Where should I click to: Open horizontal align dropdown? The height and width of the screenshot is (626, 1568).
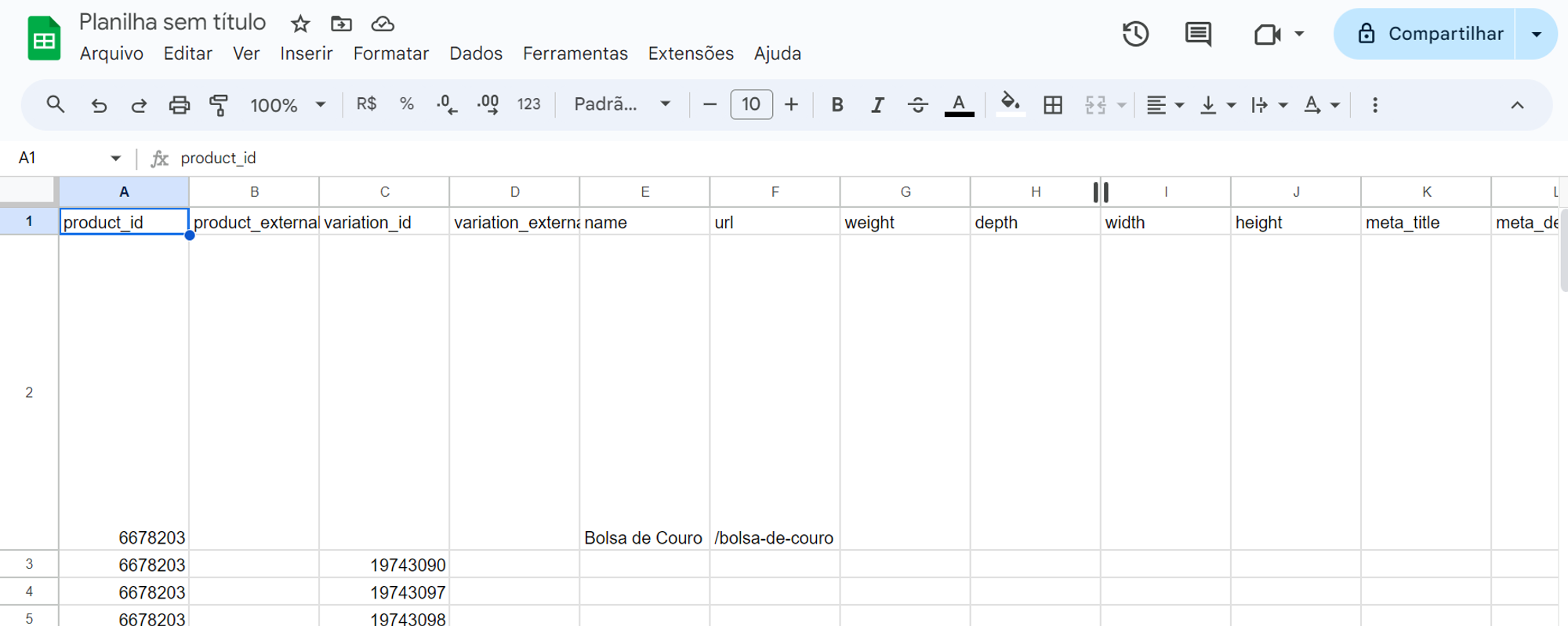click(x=1164, y=104)
